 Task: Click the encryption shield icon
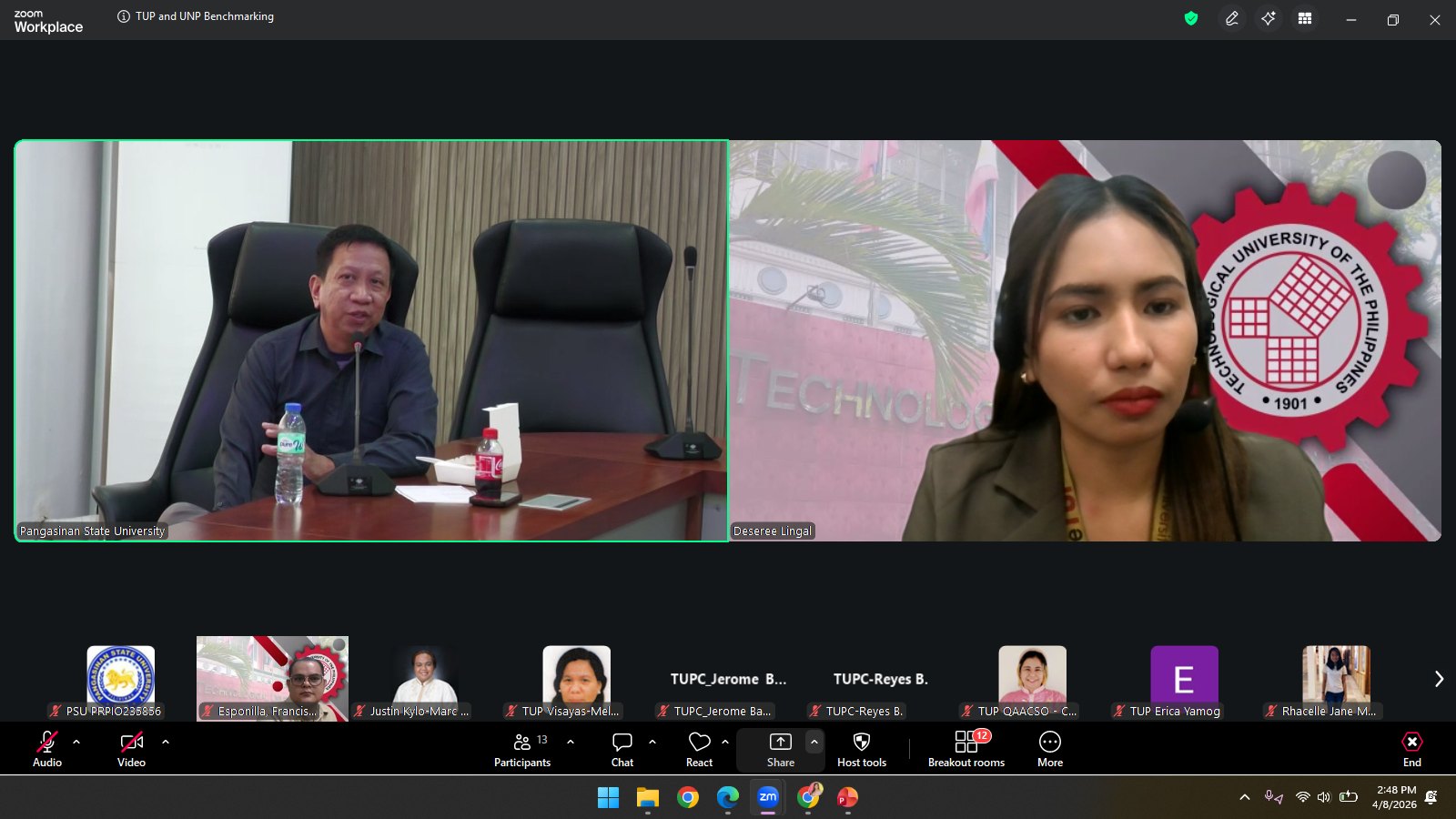coord(1191,18)
